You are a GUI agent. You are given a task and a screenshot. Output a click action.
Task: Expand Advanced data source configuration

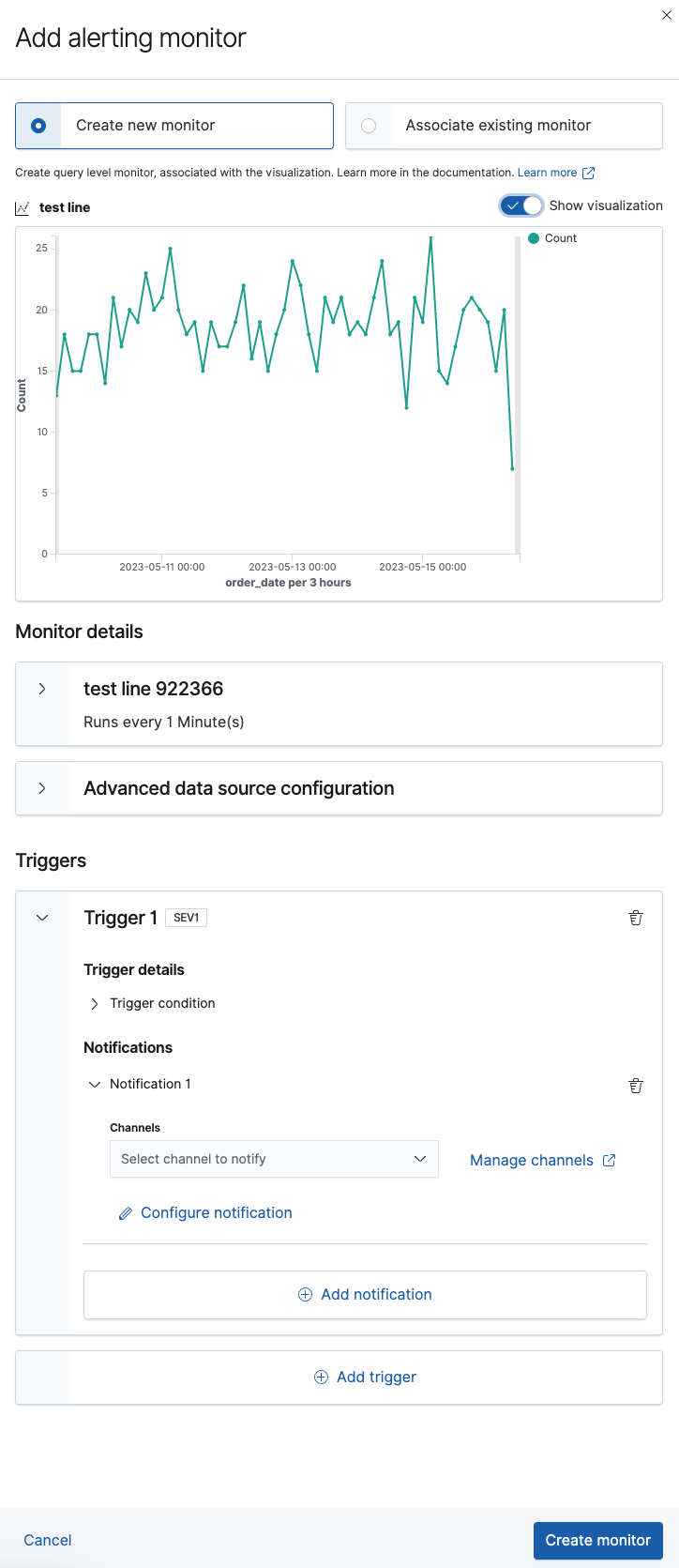click(x=40, y=788)
